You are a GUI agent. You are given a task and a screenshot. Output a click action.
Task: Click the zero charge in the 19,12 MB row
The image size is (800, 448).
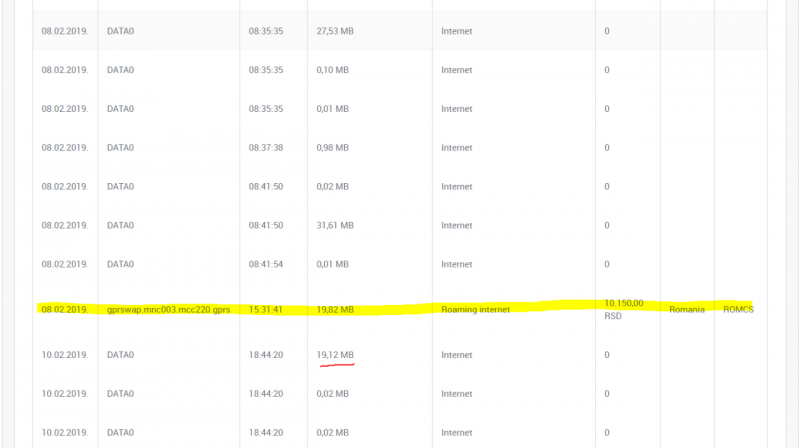click(x=607, y=355)
